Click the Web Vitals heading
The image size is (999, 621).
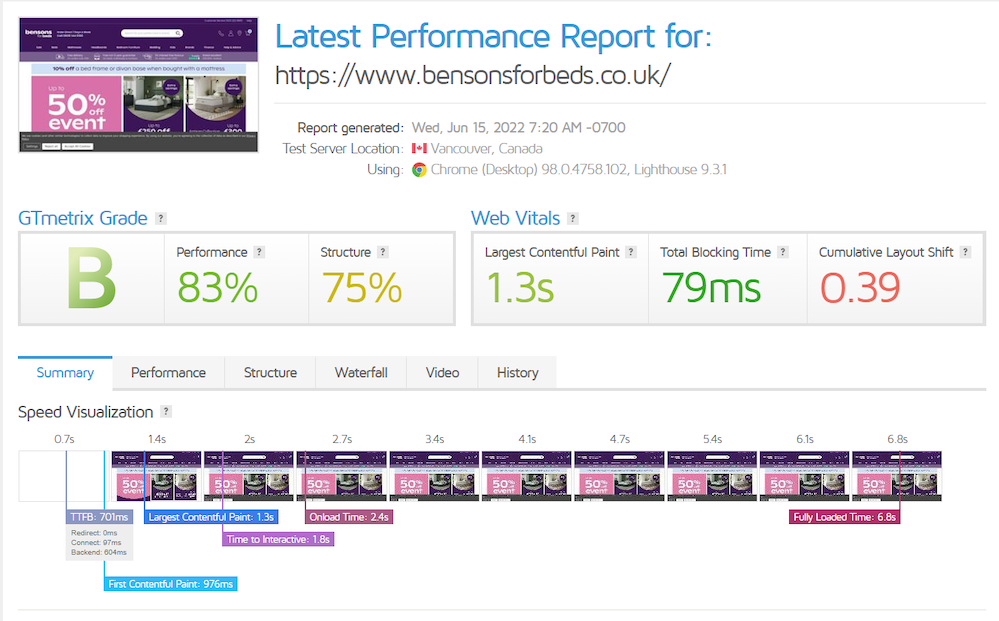pos(515,218)
